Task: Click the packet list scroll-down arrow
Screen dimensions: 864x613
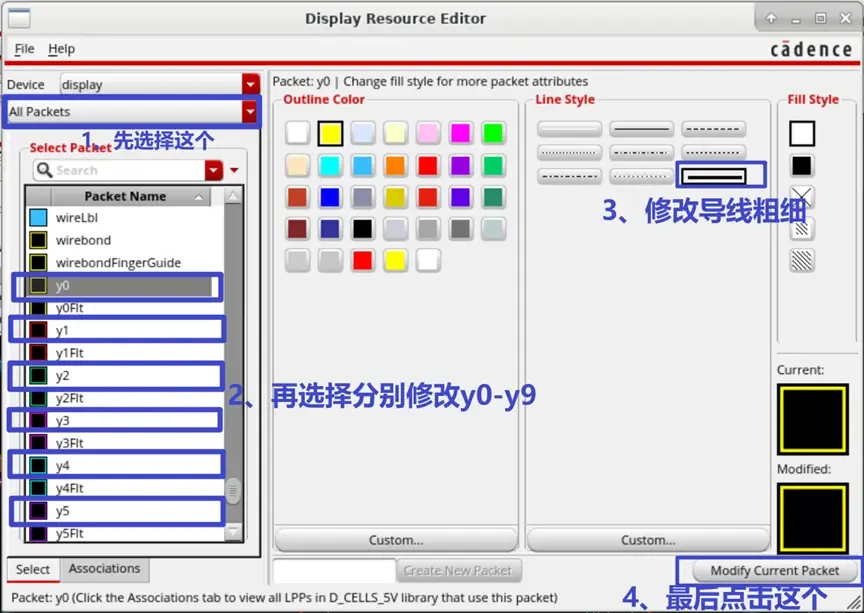Action: point(233,531)
